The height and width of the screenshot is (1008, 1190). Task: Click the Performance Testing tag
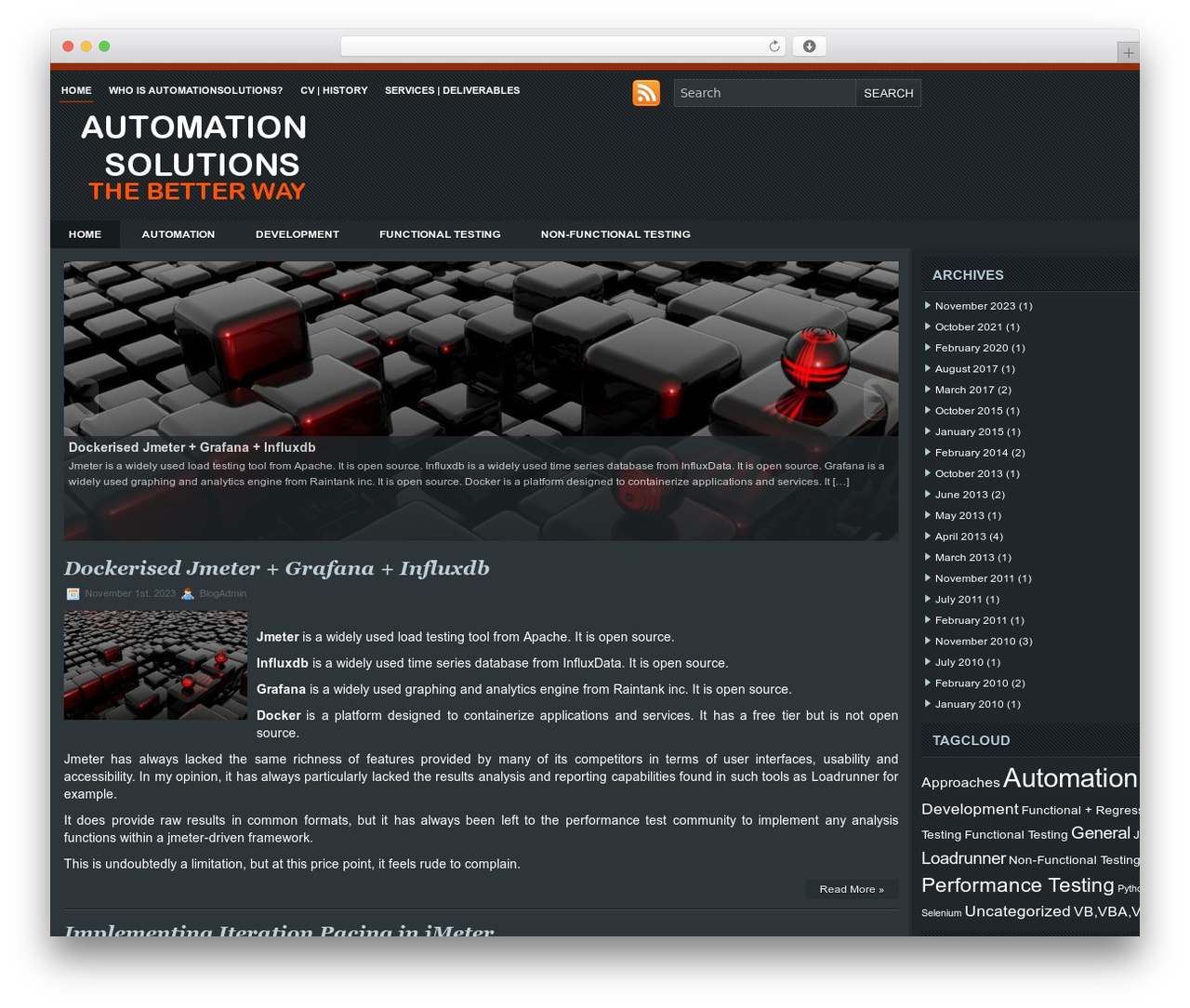(x=1017, y=885)
